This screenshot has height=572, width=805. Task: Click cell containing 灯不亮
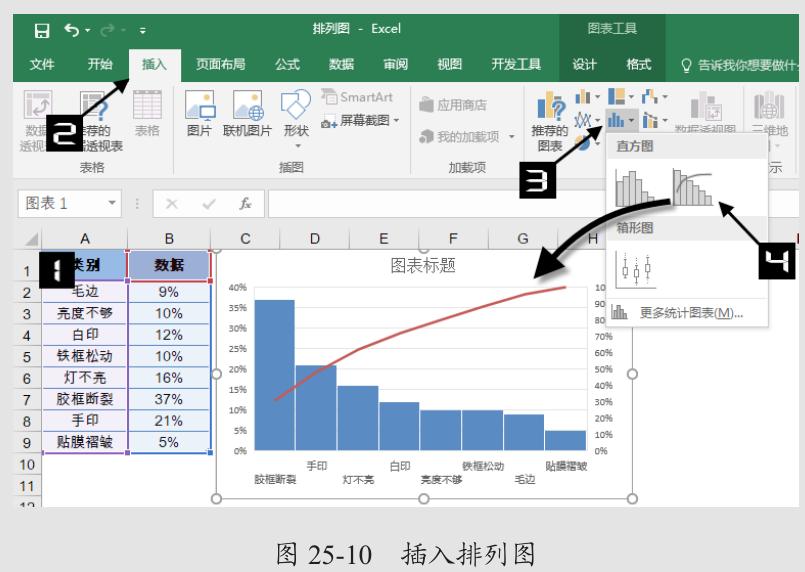pyautogui.click(x=85, y=378)
